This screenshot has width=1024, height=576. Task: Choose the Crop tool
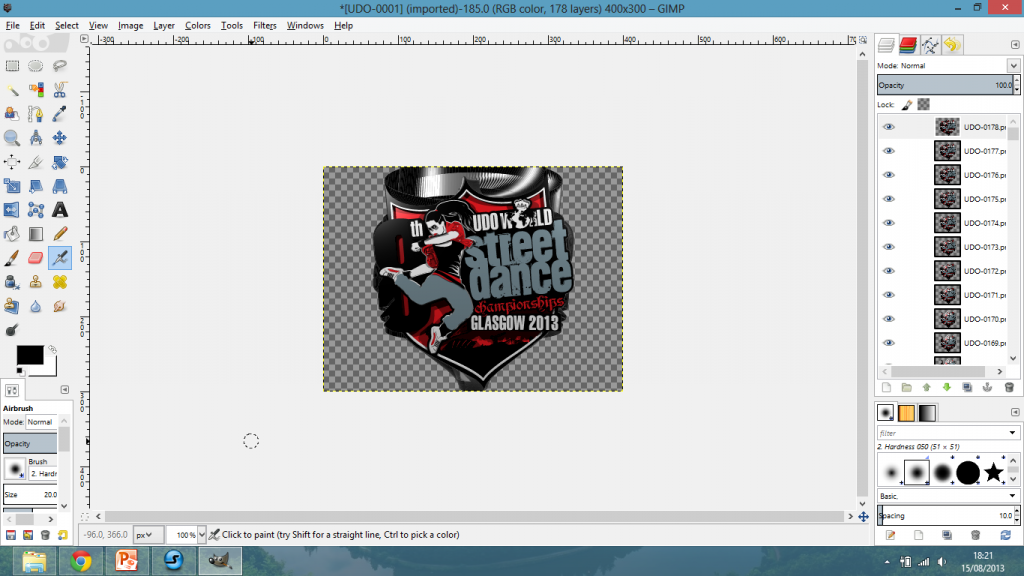click(x=35, y=162)
